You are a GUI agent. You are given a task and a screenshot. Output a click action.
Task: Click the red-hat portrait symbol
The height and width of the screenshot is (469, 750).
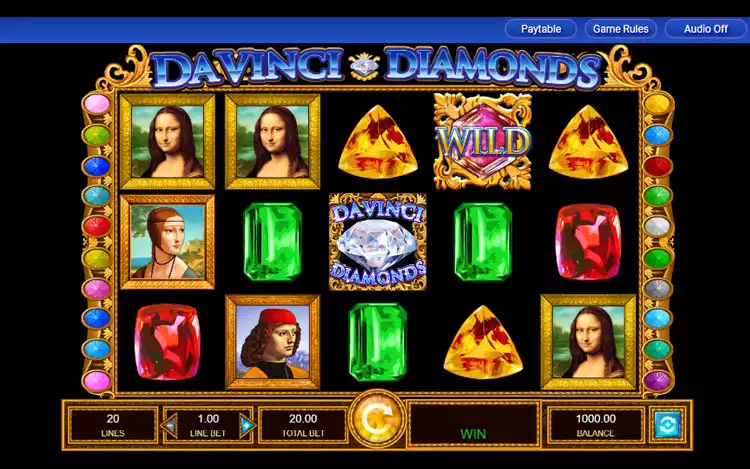tap(272, 342)
